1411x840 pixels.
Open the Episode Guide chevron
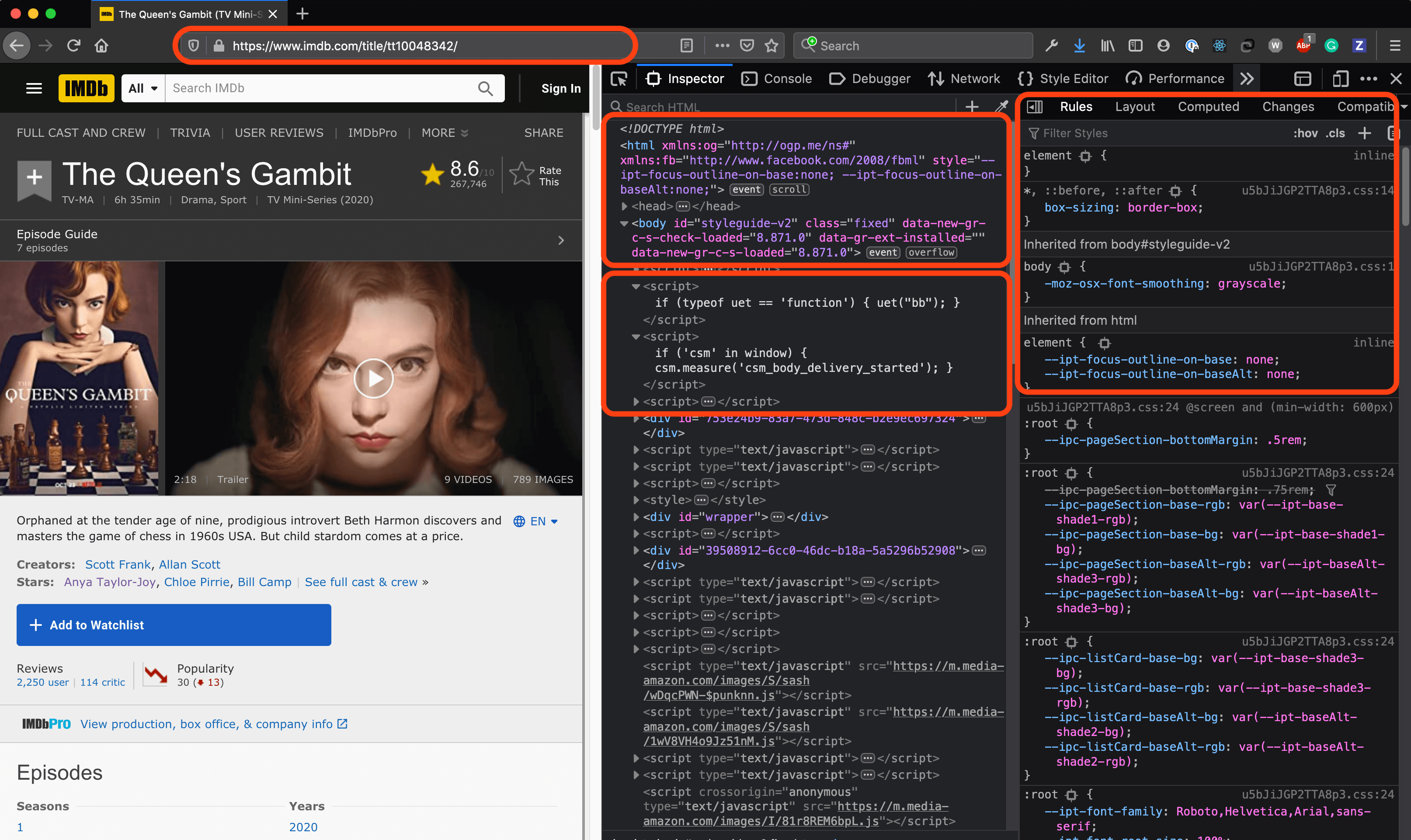561,240
